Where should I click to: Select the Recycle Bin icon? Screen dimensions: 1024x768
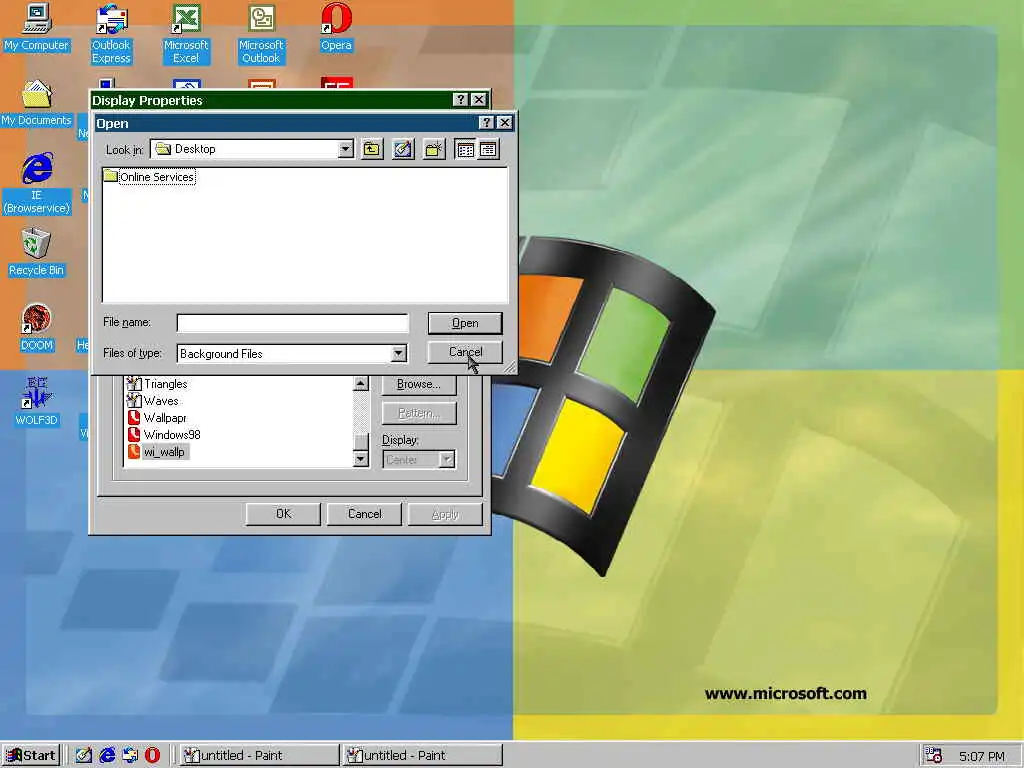click(x=37, y=253)
